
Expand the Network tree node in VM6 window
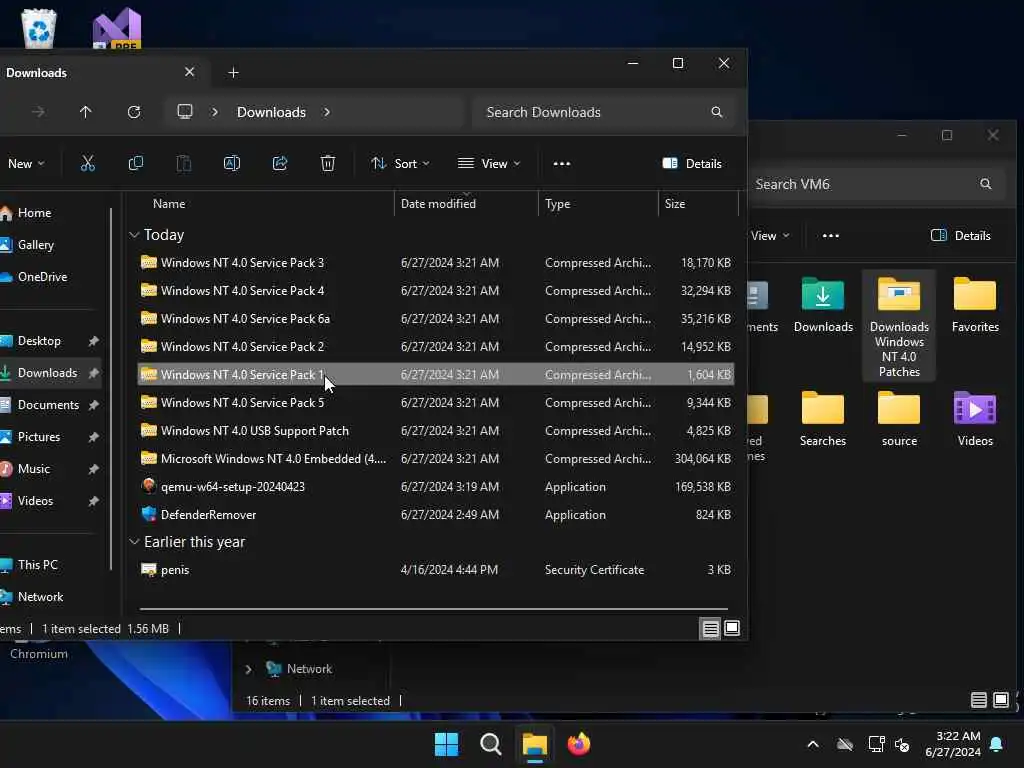pos(248,669)
